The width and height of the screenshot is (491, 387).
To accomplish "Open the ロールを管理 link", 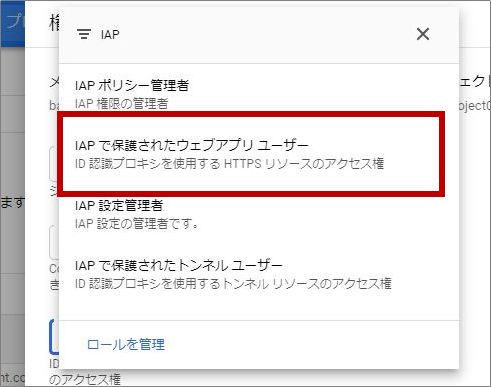I will point(126,344).
